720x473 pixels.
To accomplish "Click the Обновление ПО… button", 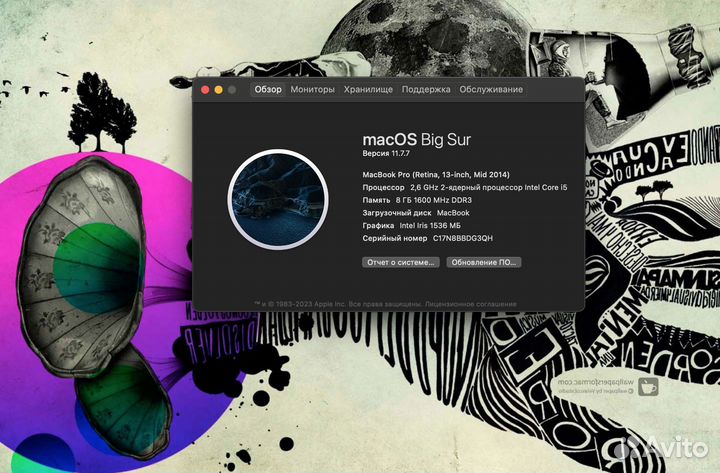I will point(484,262).
